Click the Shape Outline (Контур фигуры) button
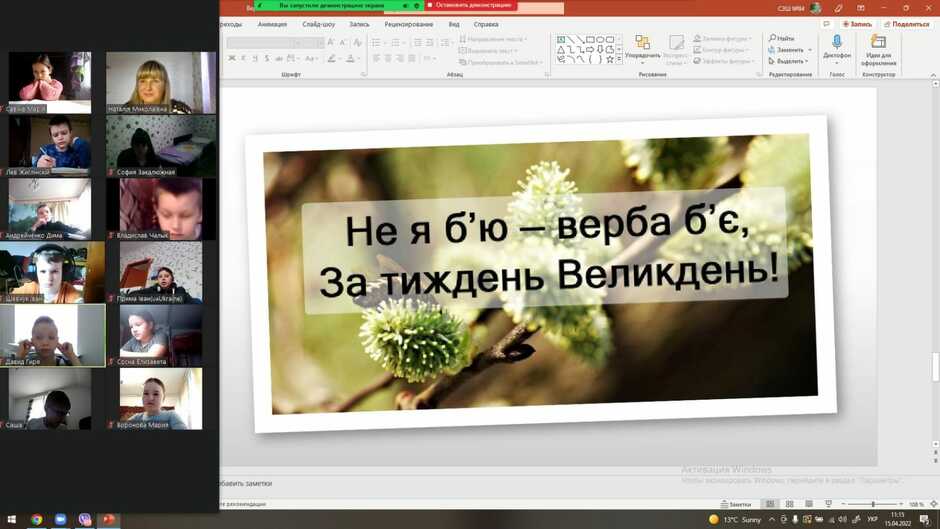 (722, 50)
